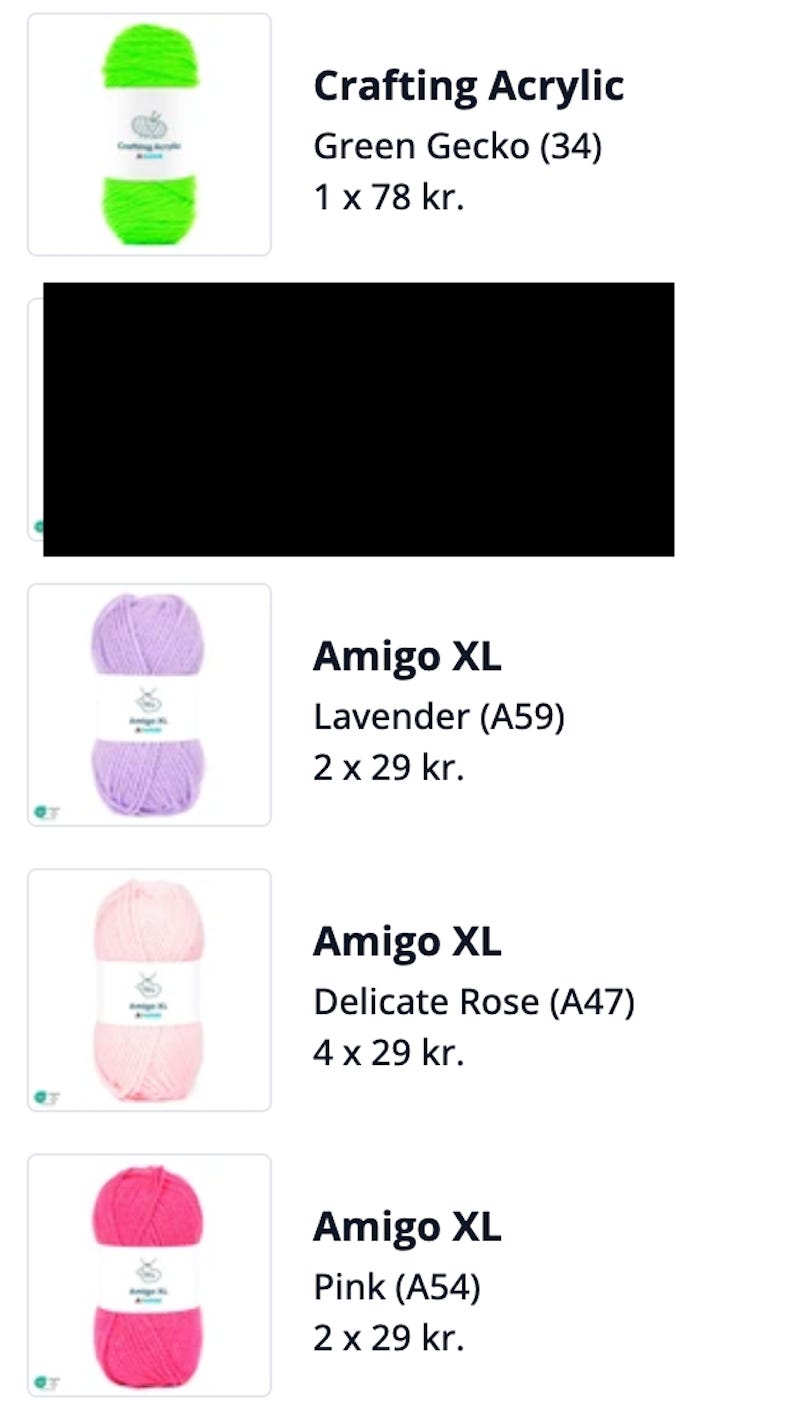812x1404 pixels.
Task: Click the badge icon on Pink thumbnail
Action: pos(46,1382)
